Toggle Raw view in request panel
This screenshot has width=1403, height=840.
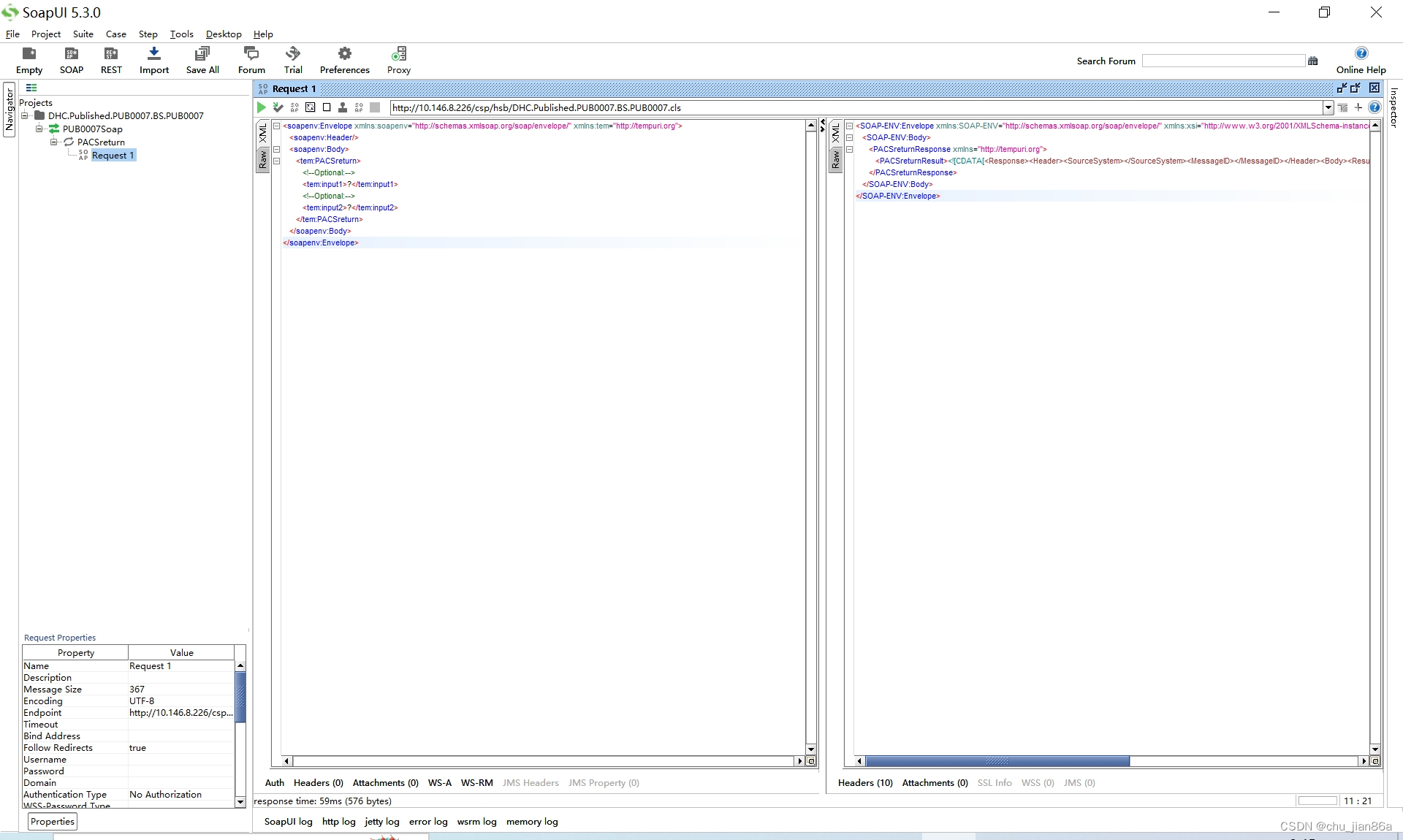(x=264, y=155)
